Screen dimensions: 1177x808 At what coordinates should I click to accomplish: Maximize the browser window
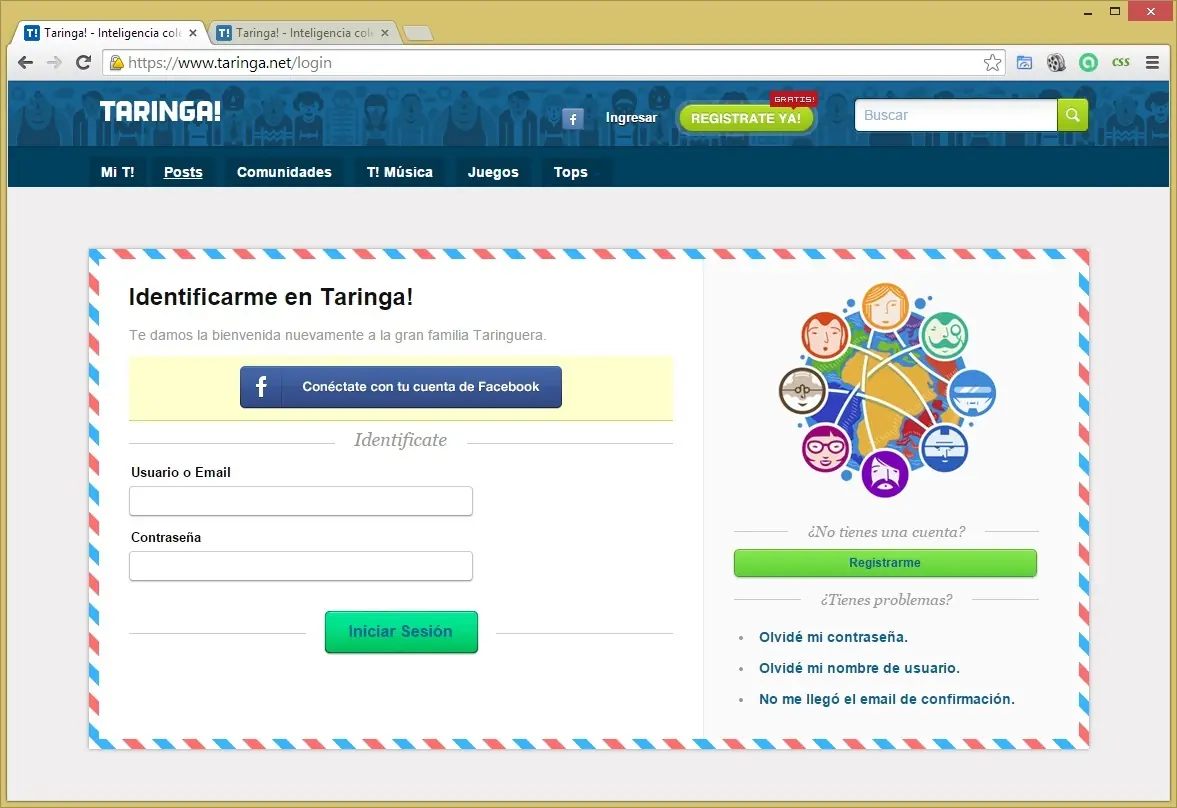[x=1115, y=11]
